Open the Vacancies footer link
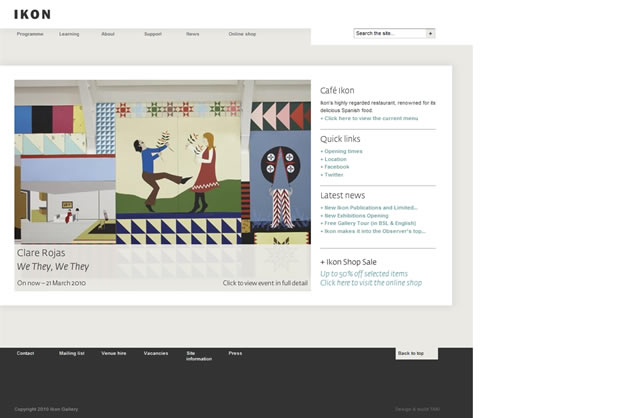Screen dimensions: 635x418 (x=156, y=353)
